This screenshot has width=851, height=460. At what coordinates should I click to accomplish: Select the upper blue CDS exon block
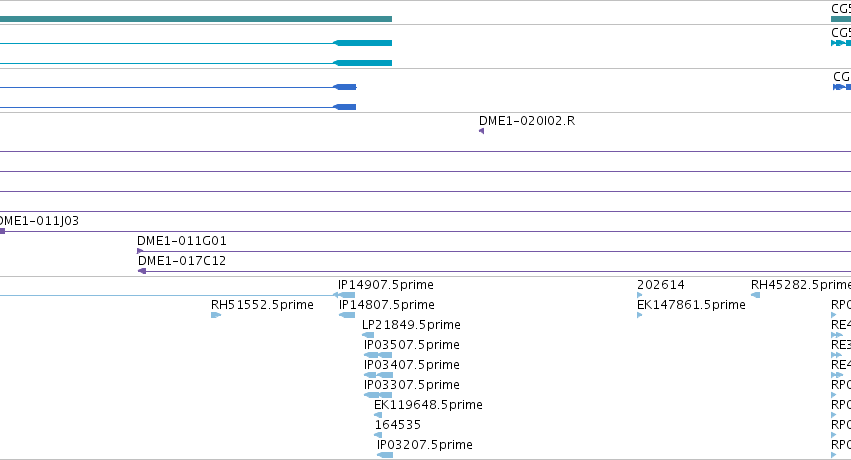pos(345,87)
